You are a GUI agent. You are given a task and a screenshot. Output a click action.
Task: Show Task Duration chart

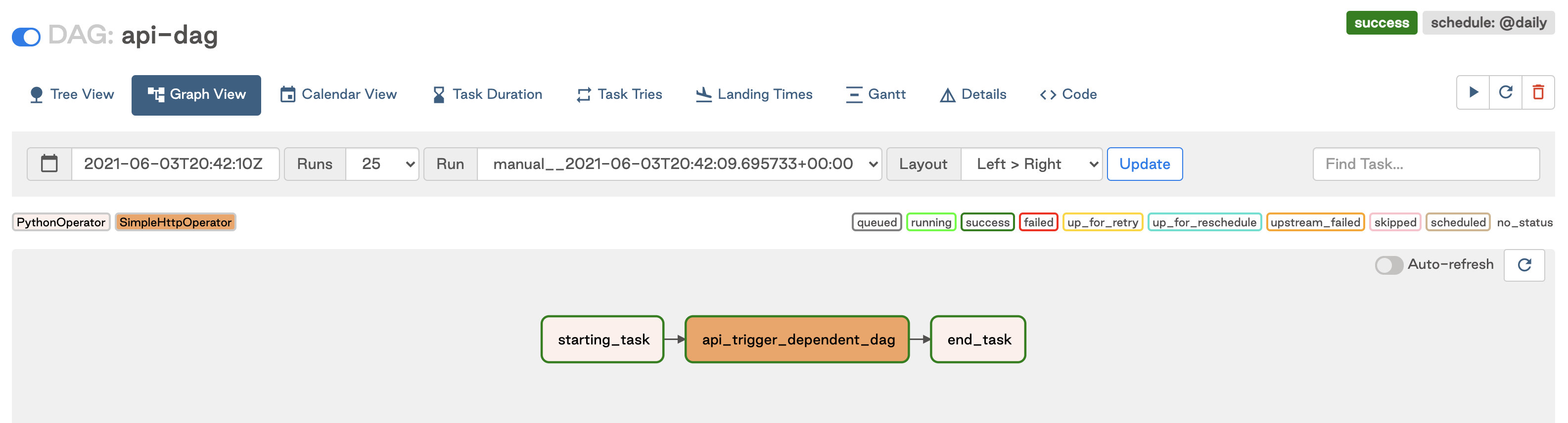pyautogui.click(x=487, y=95)
